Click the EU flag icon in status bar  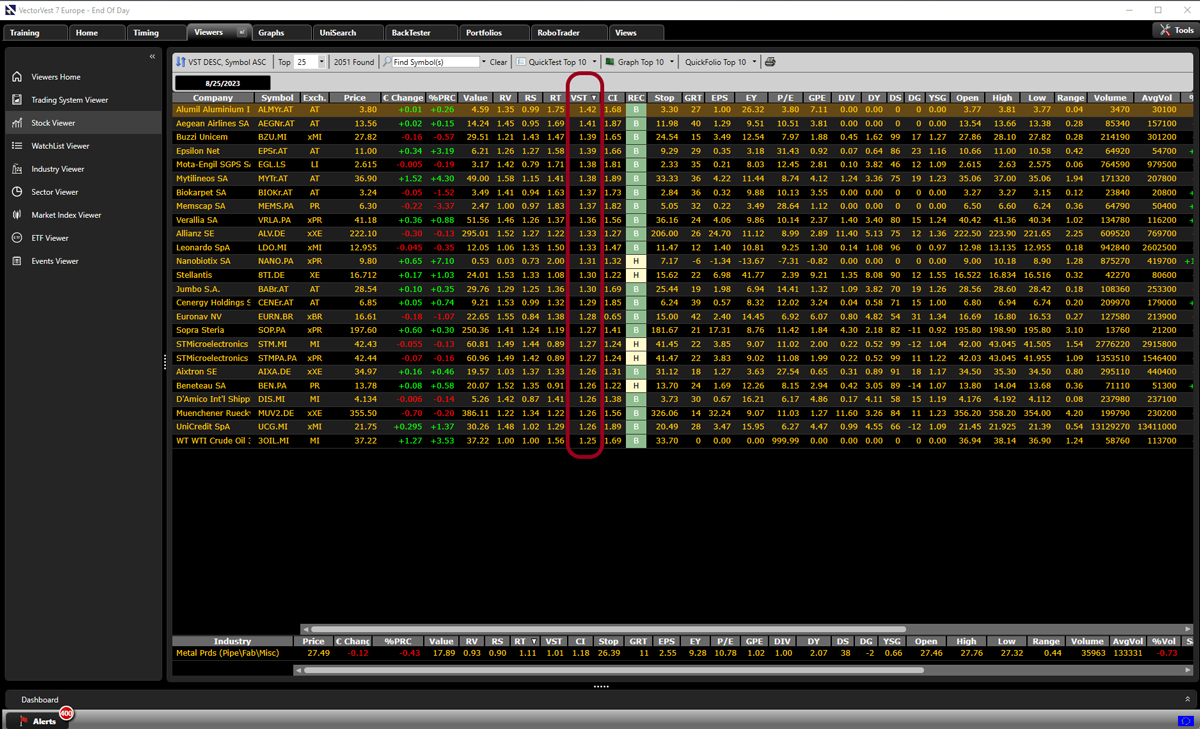(x=1186, y=720)
